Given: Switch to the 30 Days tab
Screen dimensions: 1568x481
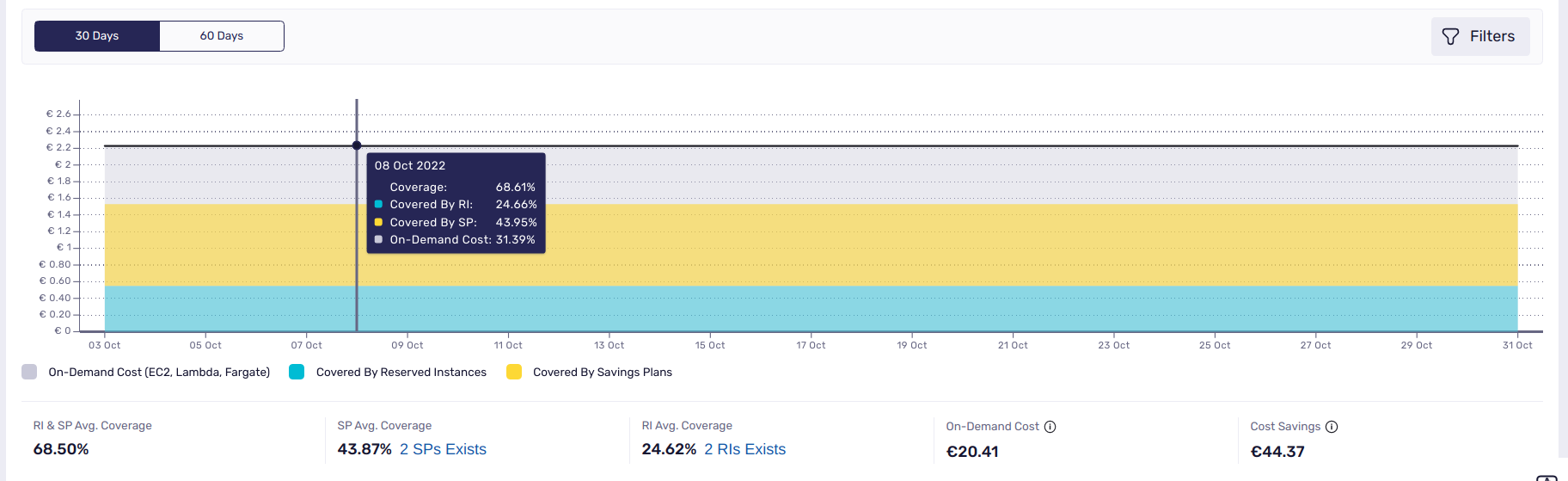Looking at the screenshot, I should pos(97,36).
